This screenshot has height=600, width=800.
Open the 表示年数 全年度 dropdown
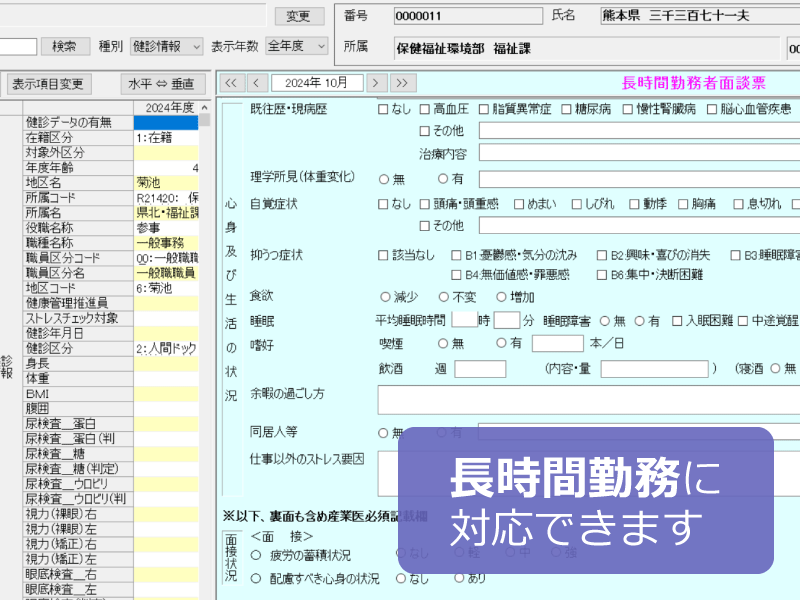(296, 46)
